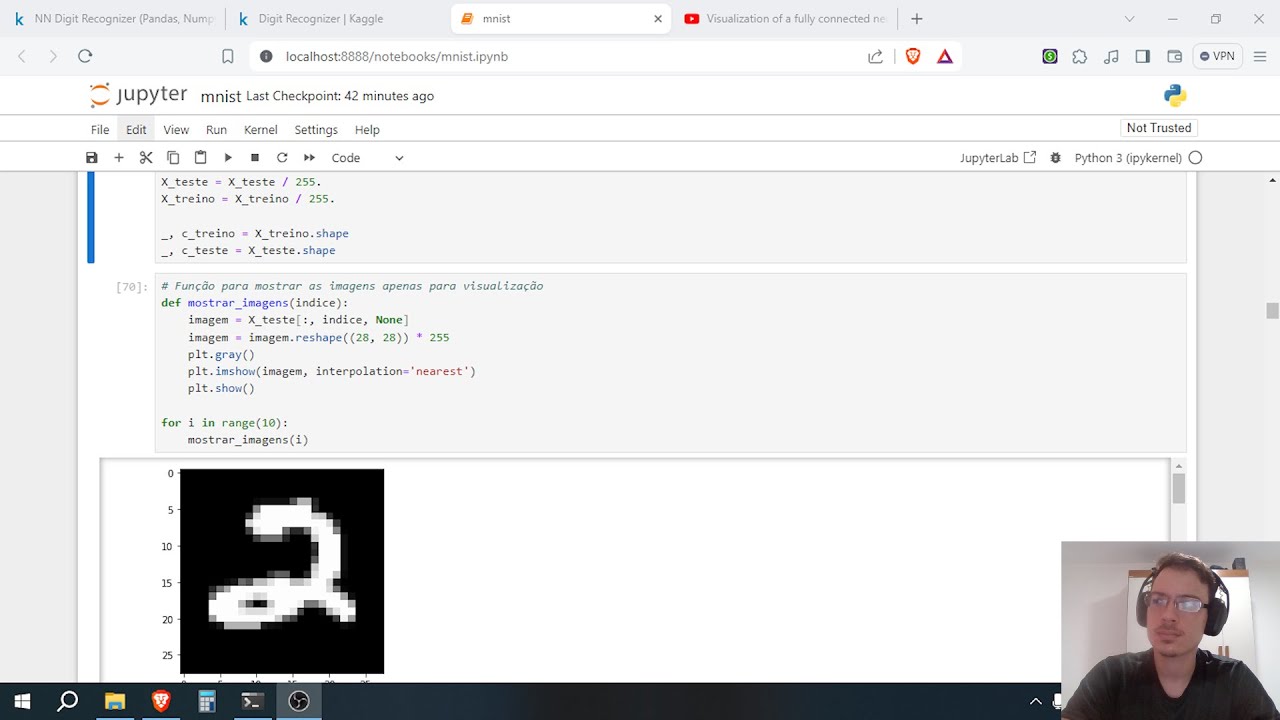
Task: Click the plt.show() code line
Action: coord(221,388)
